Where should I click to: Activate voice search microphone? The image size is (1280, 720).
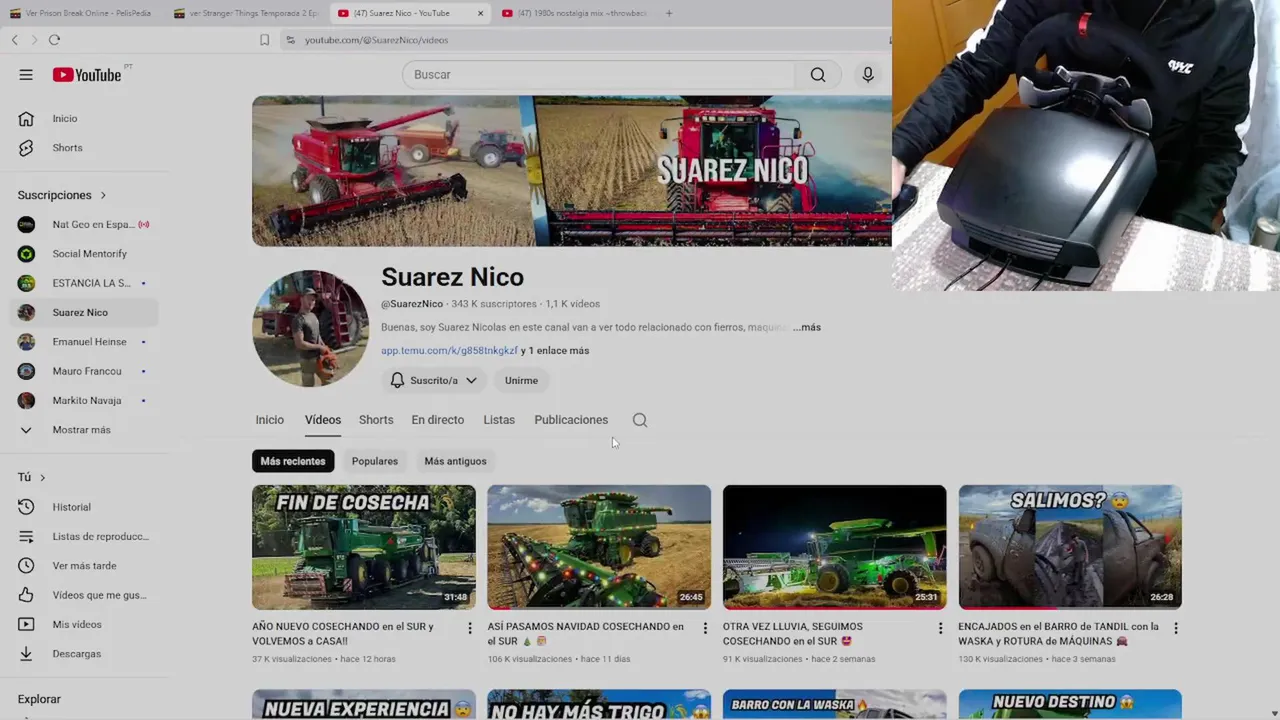[x=868, y=75]
